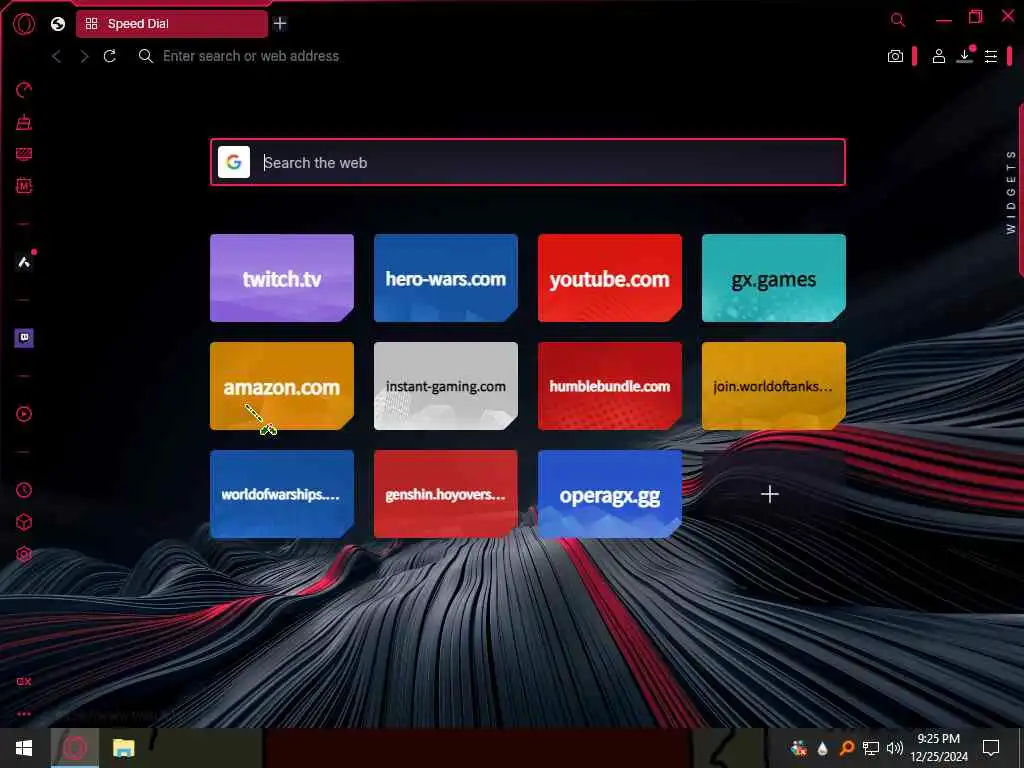Open the operagx.gg speed dial tile
This screenshot has height=768, width=1024.
point(609,494)
